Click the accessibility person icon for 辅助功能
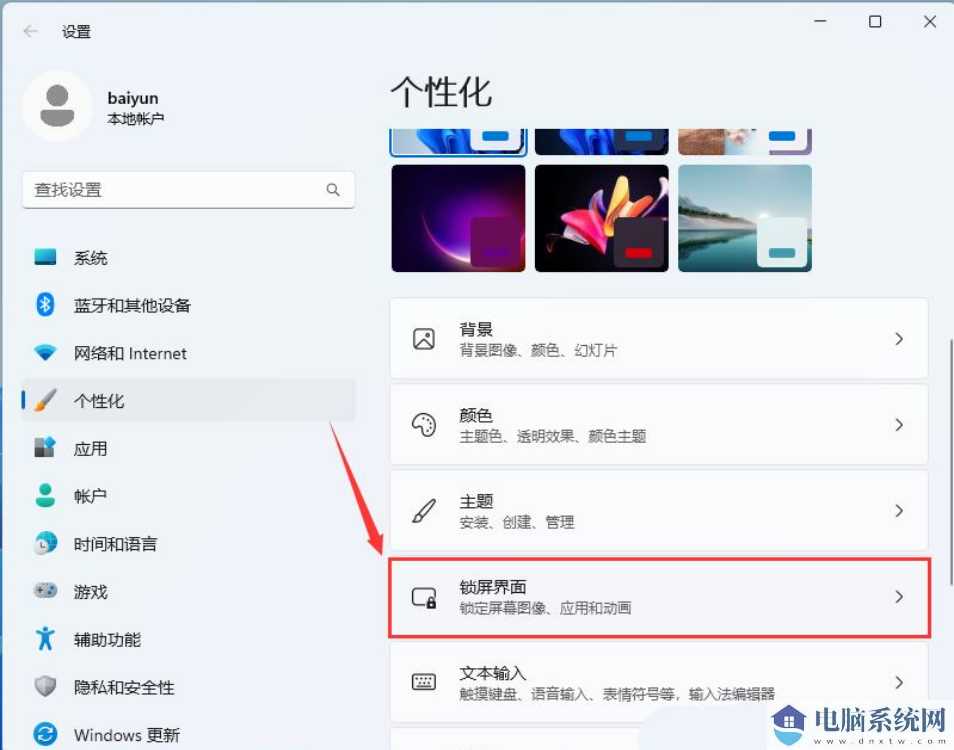The width and height of the screenshot is (954, 750). pos(45,639)
